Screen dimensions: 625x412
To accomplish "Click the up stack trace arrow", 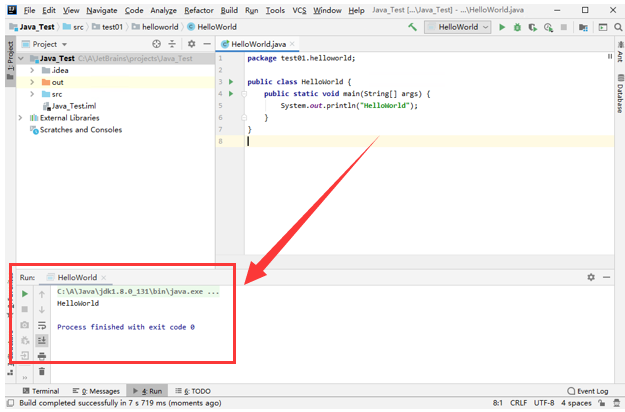I will [42, 294].
